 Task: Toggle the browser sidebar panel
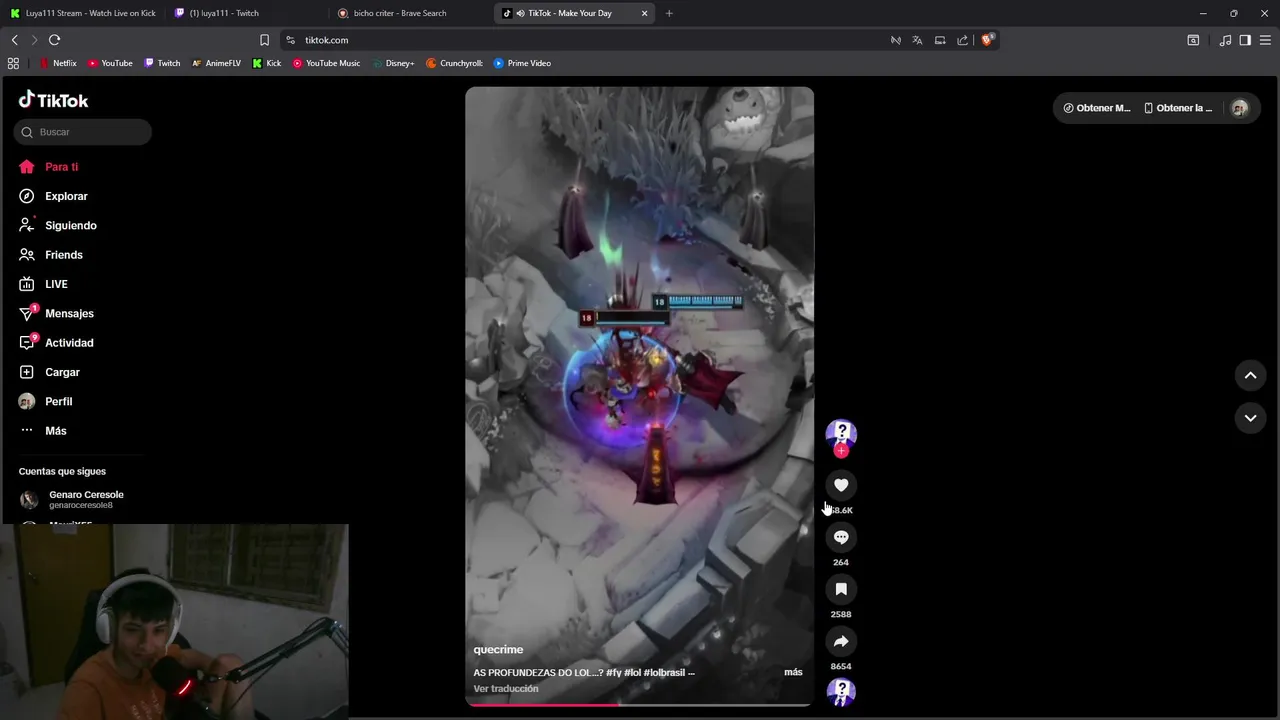(1245, 40)
